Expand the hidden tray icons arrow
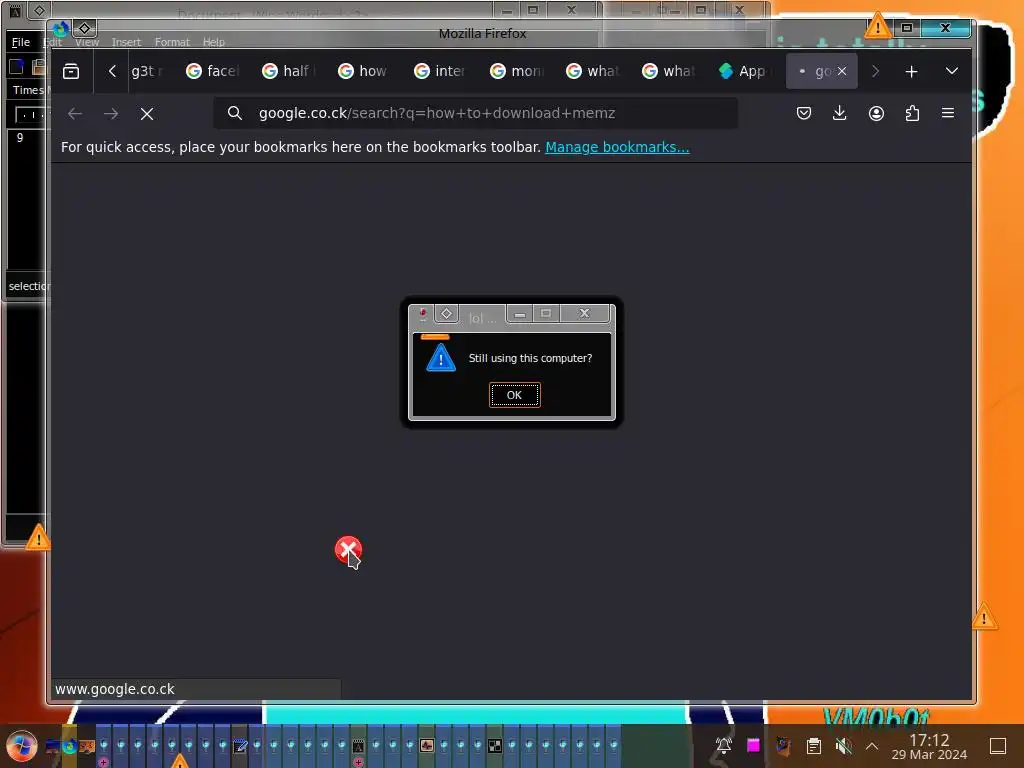The image size is (1024, 768). [x=872, y=745]
